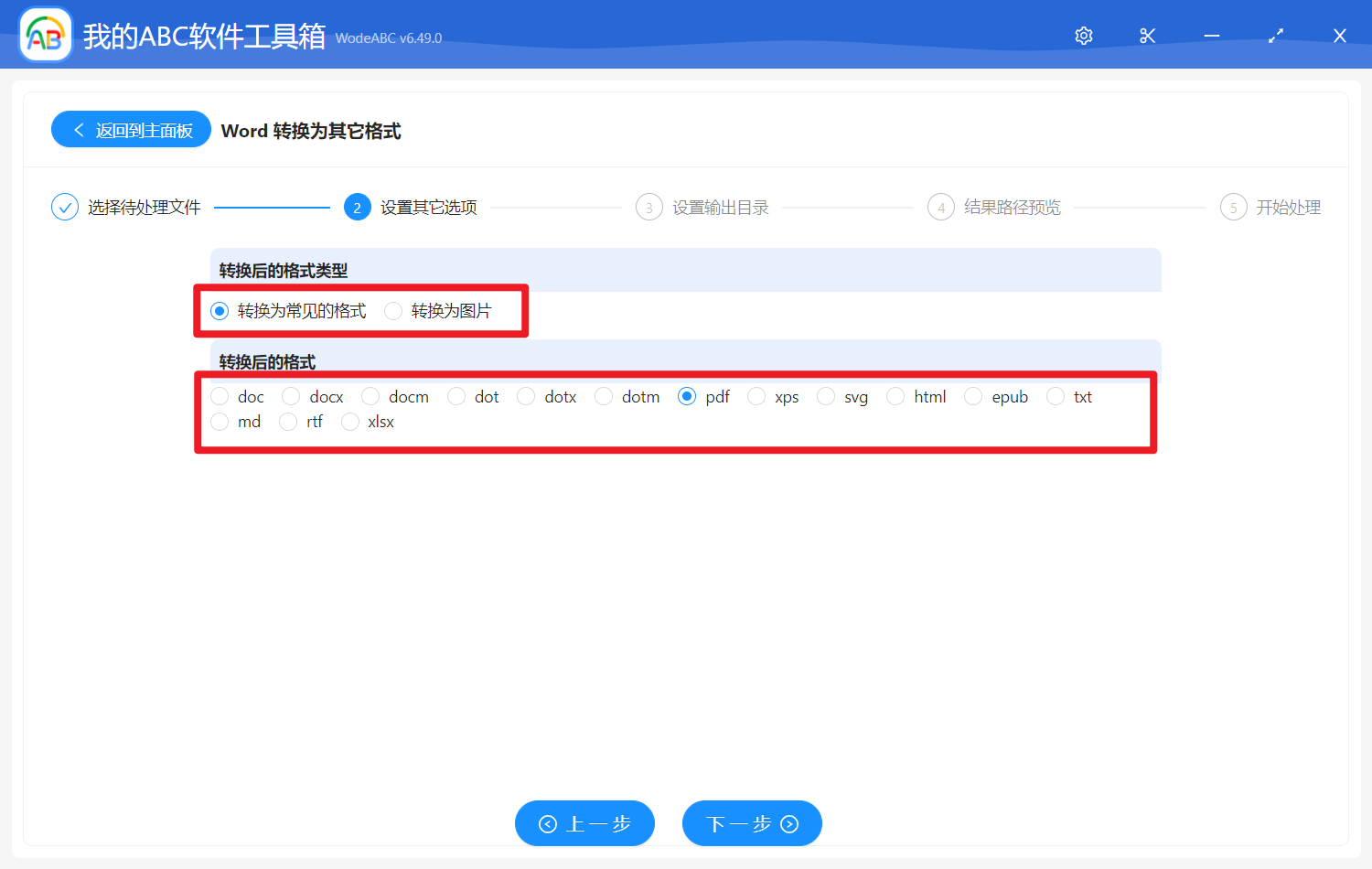Open settings via the gear icon
The width and height of the screenshot is (1372, 869).
[1084, 36]
